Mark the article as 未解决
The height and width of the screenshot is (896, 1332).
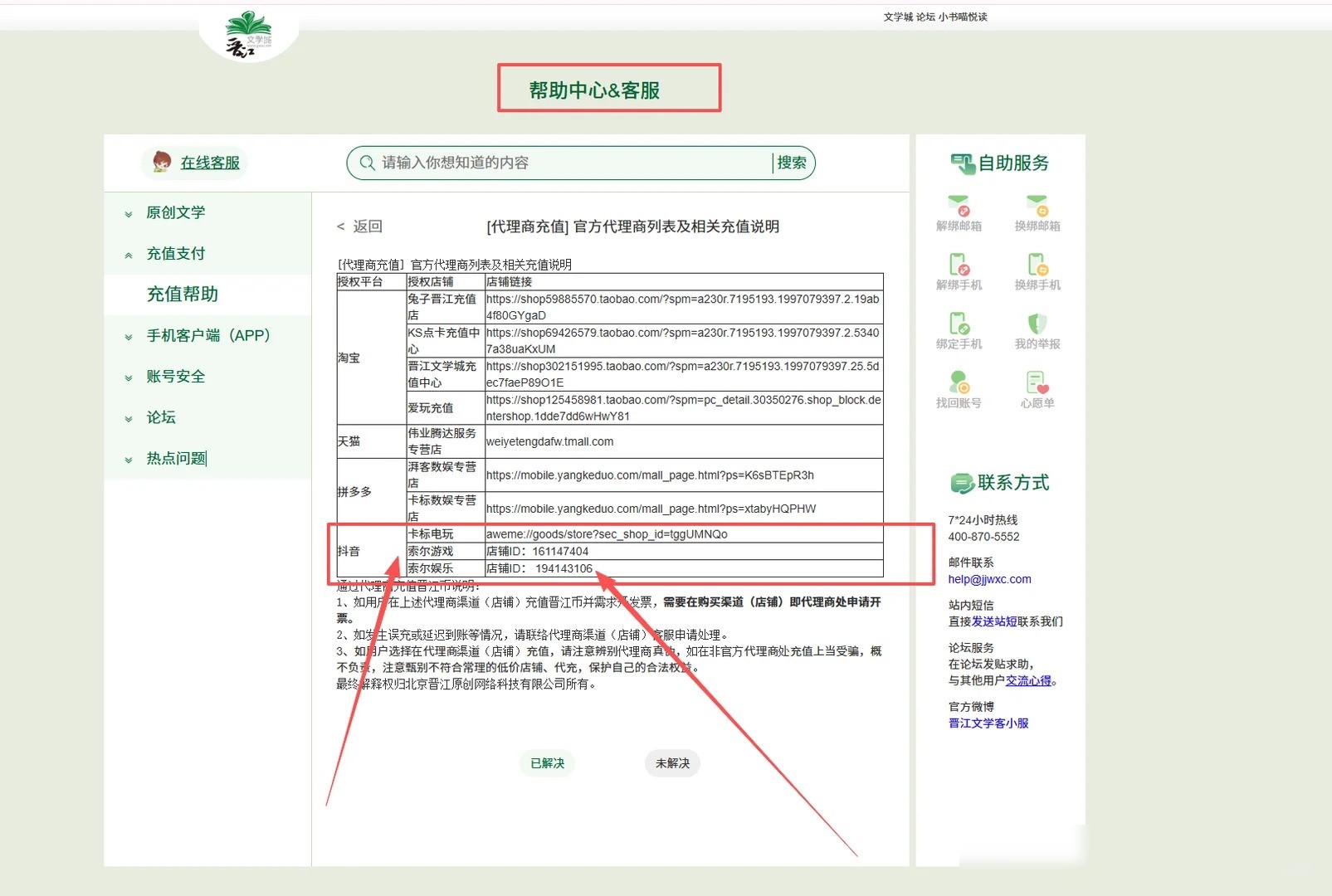(672, 763)
